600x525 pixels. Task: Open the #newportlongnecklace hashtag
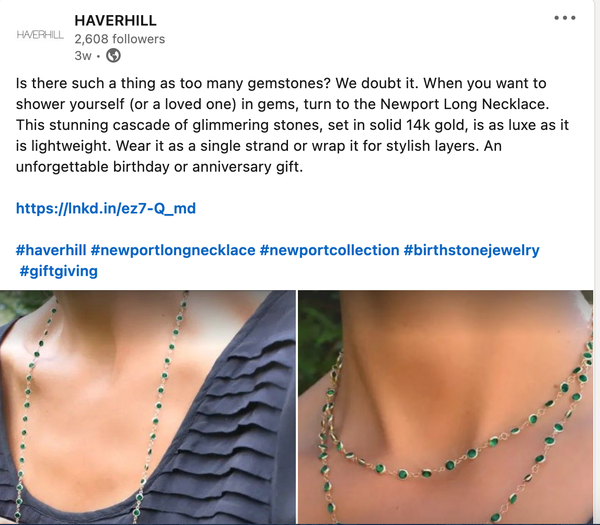click(173, 250)
